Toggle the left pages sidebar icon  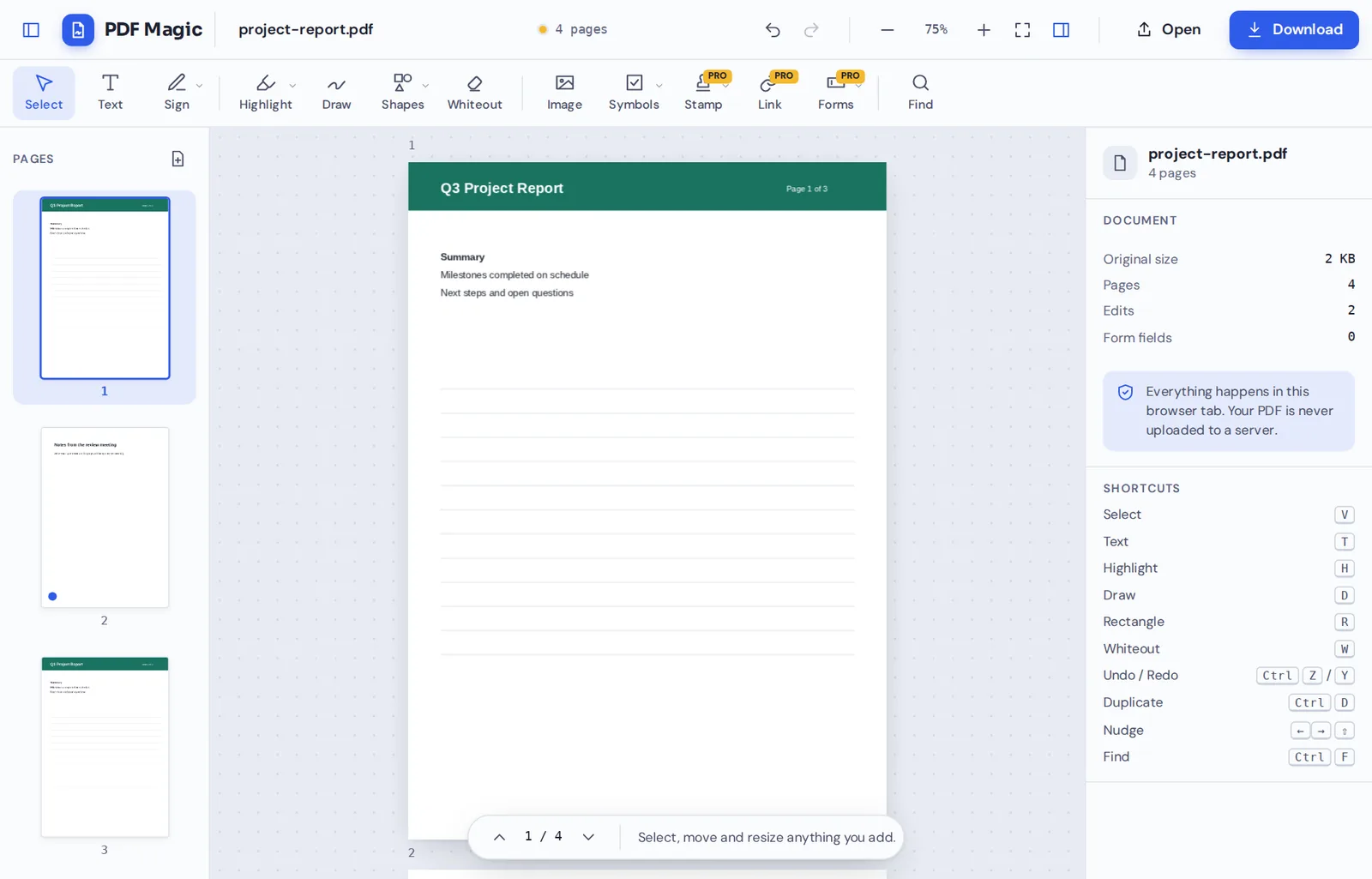coord(31,30)
